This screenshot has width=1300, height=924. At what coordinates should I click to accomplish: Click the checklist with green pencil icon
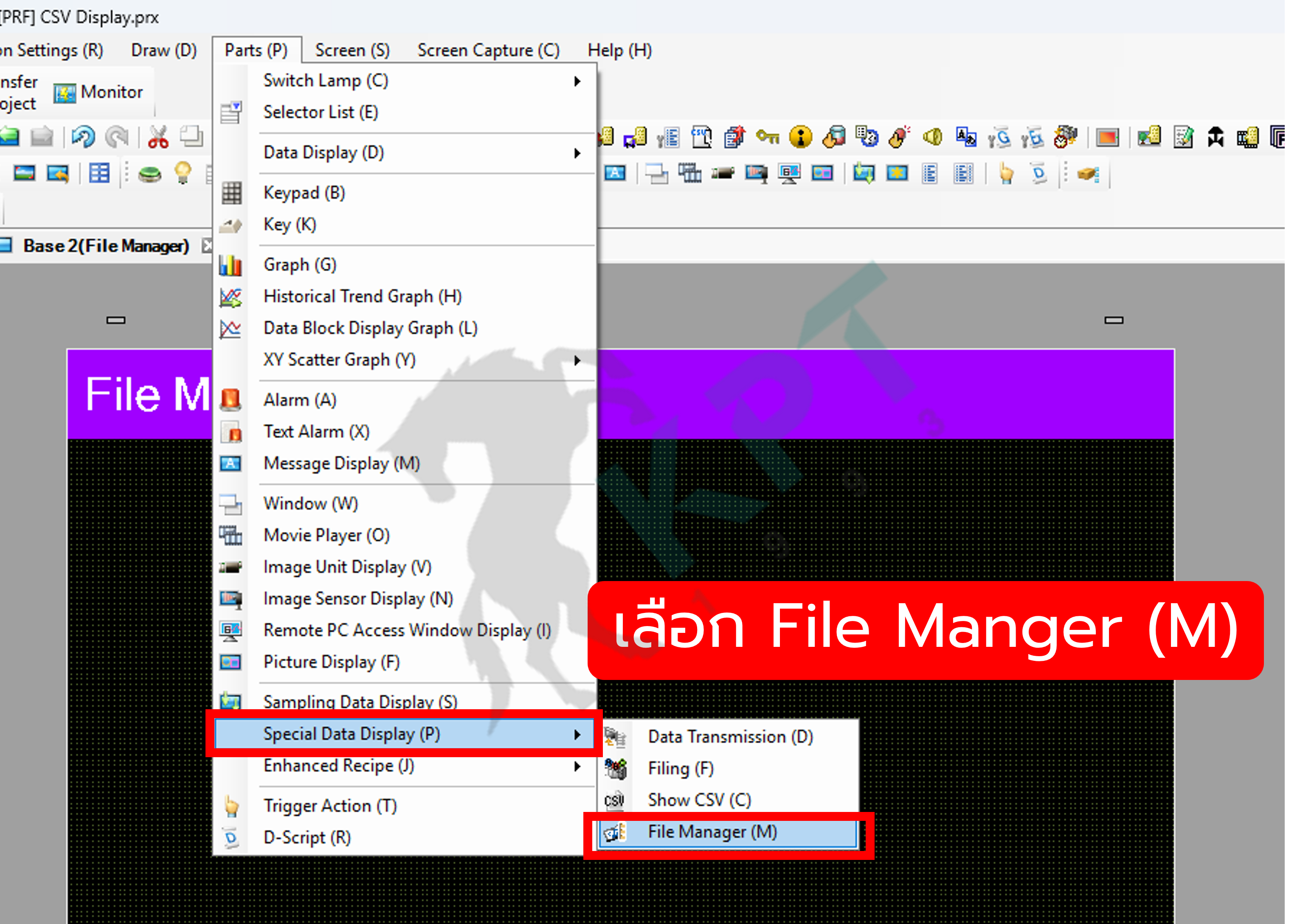point(1183,137)
